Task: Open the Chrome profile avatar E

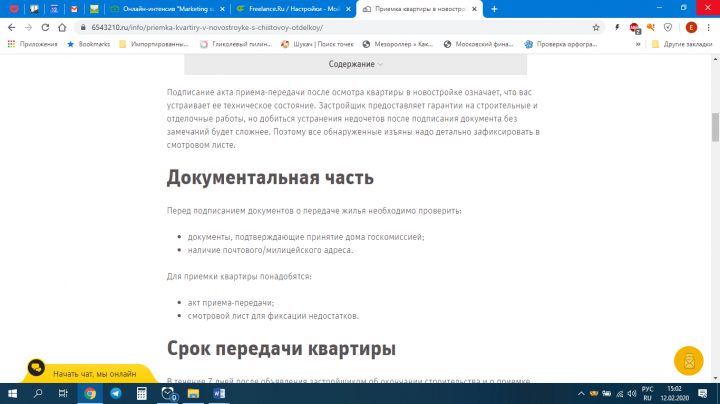Action: [691, 28]
